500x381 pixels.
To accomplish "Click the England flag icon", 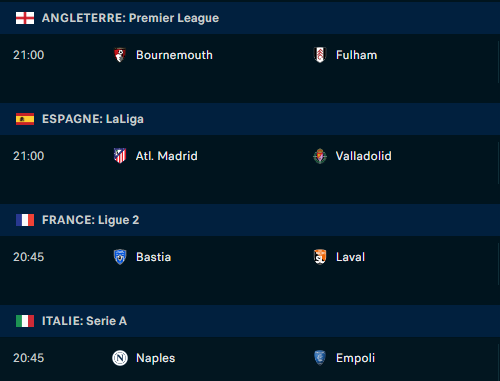I will coord(25,18).
